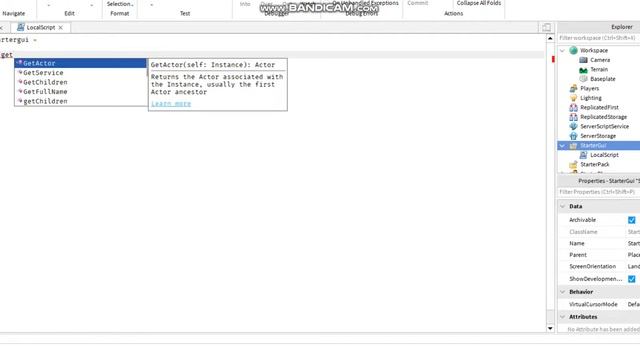Click the ServerStorage icon

[x=573, y=136]
